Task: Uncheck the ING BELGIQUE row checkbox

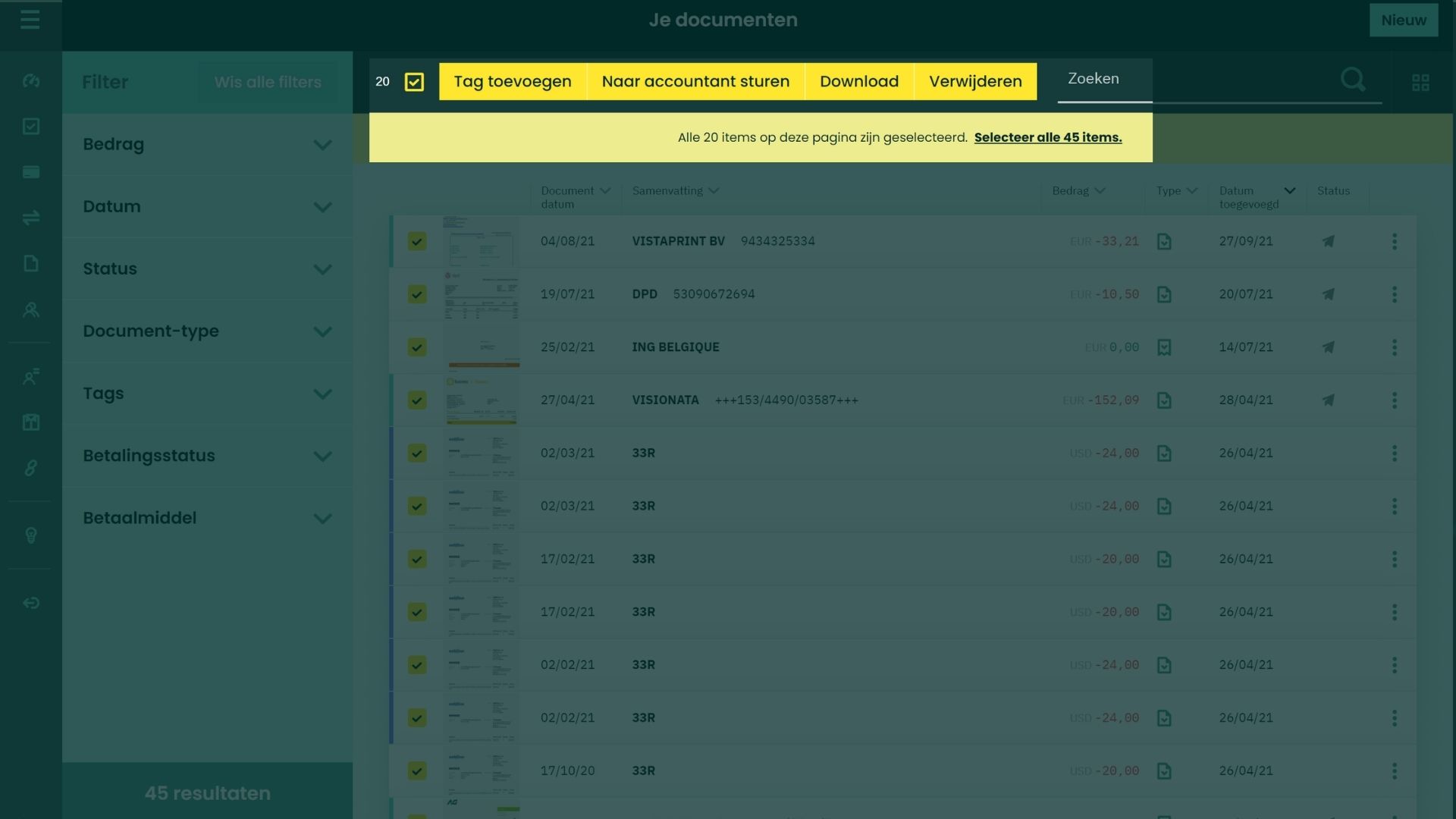Action: pyautogui.click(x=417, y=347)
